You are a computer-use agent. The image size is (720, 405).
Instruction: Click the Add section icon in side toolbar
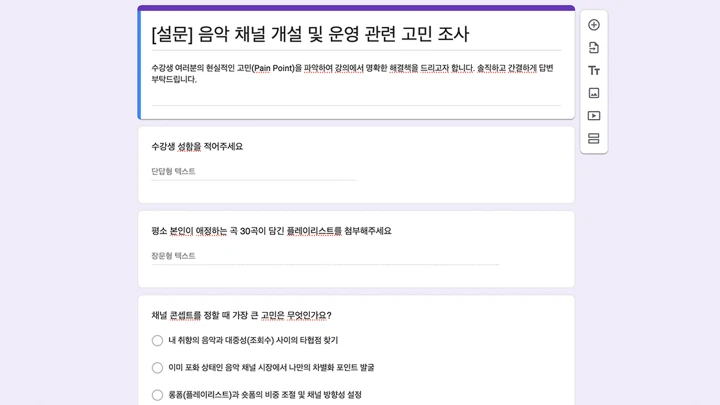(594, 138)
